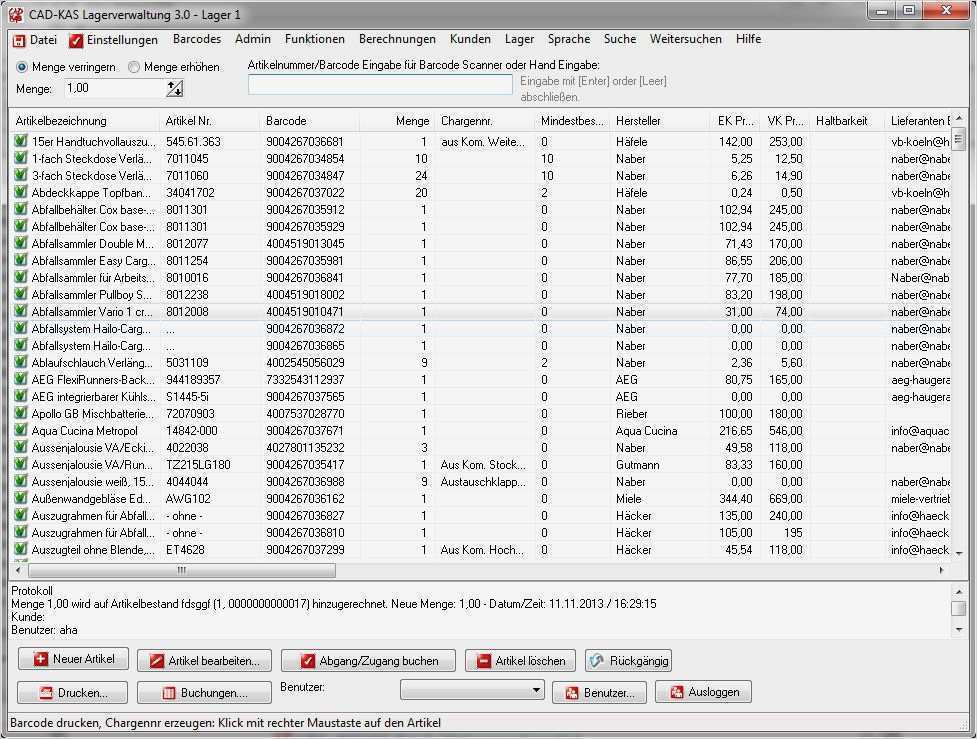This screenshot has width=977, height=739.
Task: Click the green icon beside Außenwandgebläse row
Action: [x=21, y=498]
